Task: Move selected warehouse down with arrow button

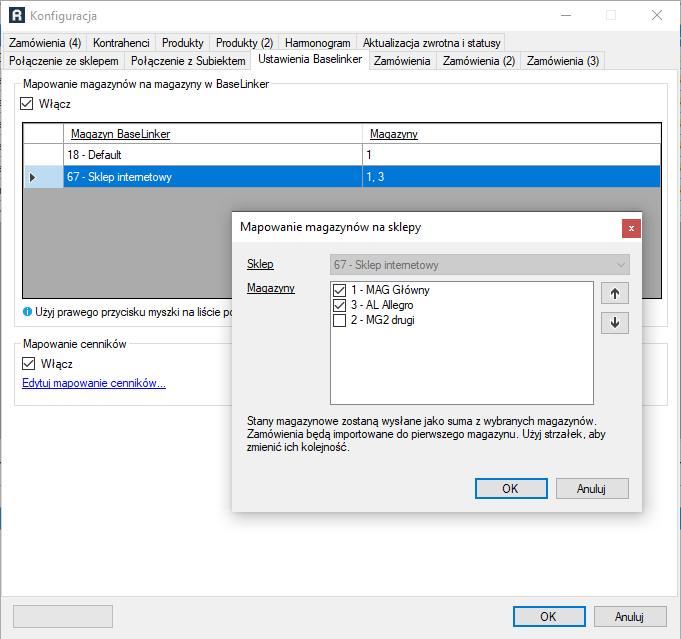Action: (615, 323)
